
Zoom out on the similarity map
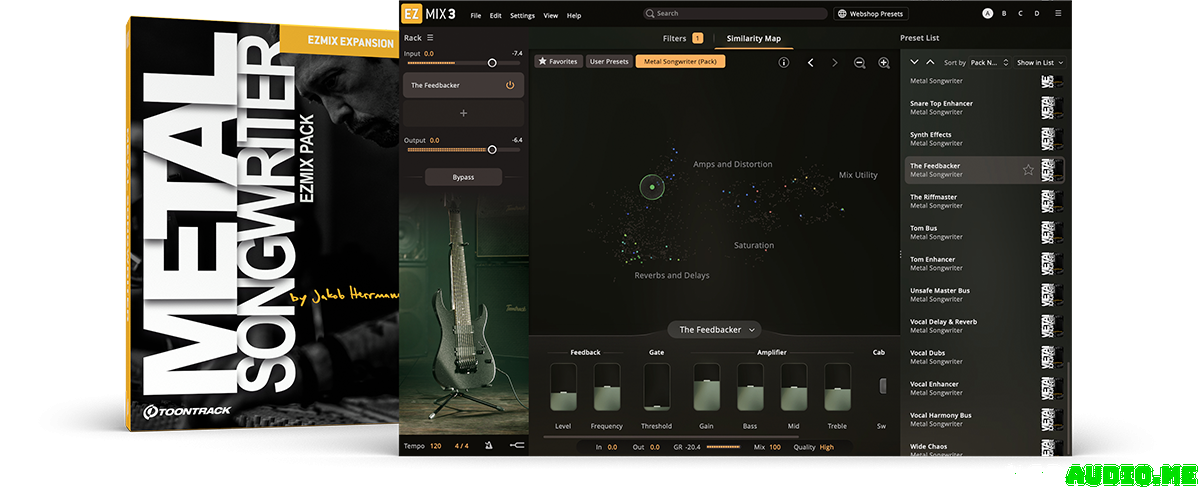pyautogui.click(x=859, y=62)
